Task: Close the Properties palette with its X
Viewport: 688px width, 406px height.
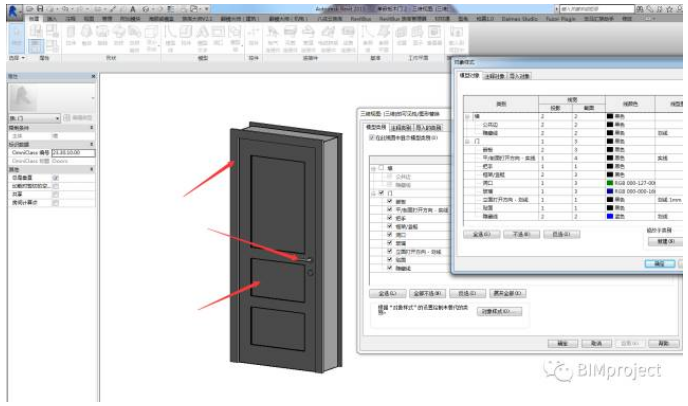Action: [93, 76]
